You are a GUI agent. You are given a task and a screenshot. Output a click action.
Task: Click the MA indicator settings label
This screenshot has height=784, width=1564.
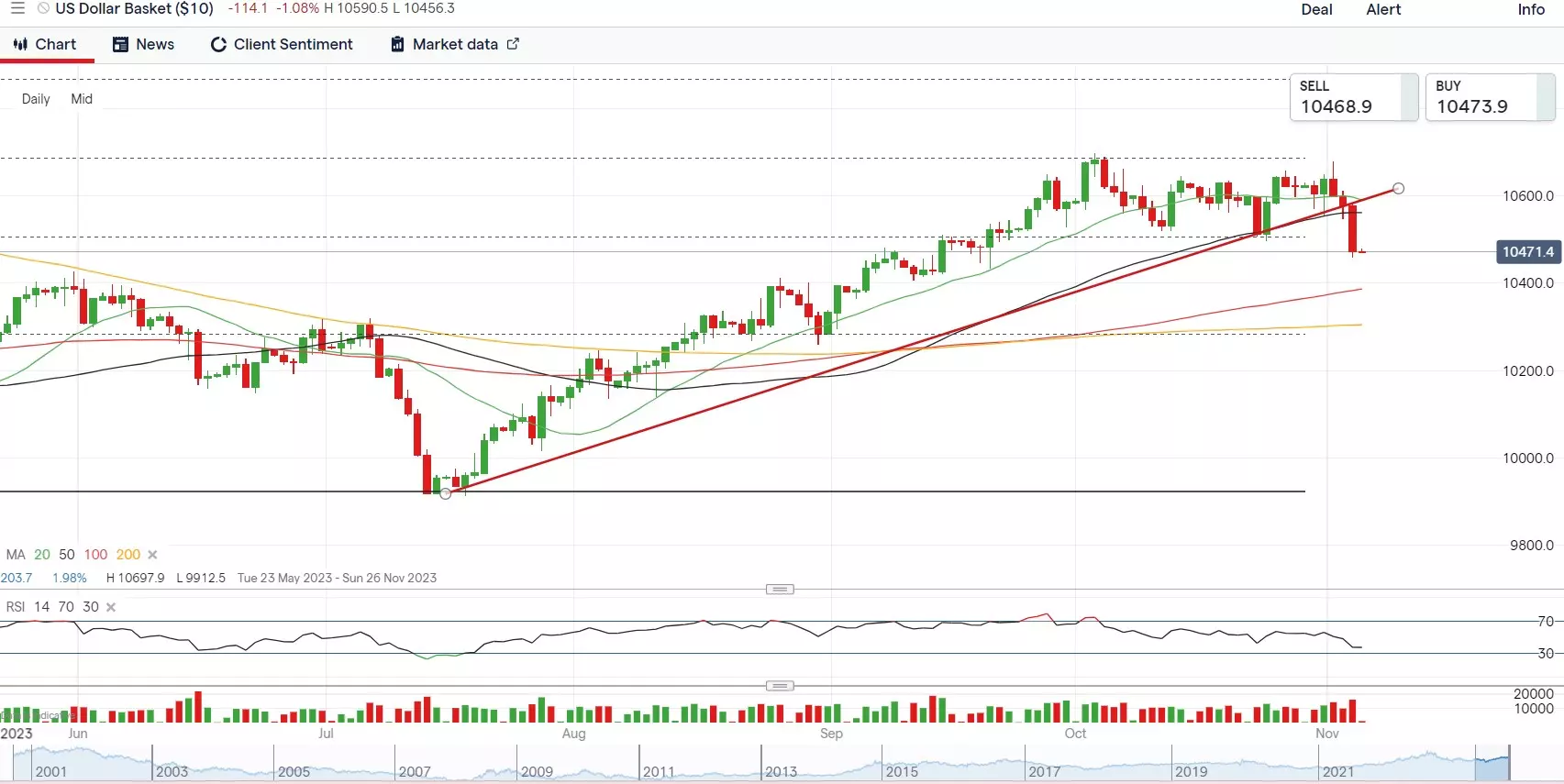click(16, 555)
